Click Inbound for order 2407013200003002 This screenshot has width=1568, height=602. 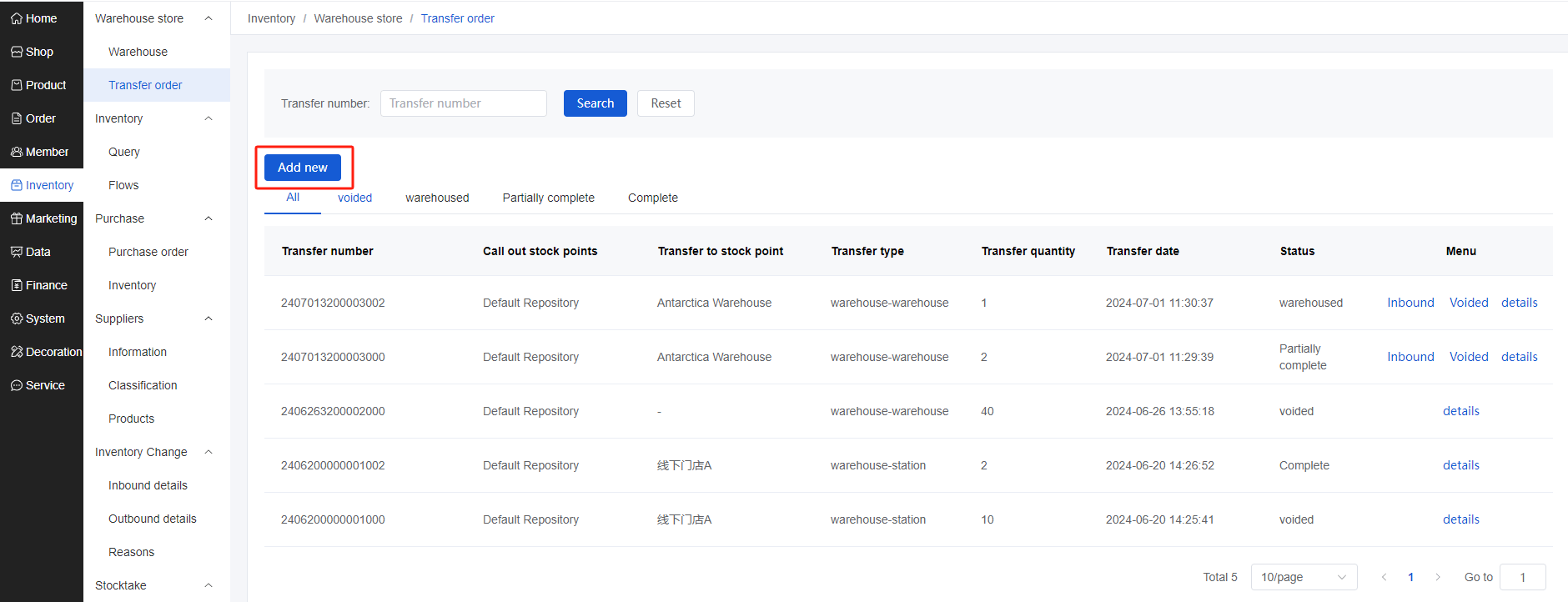[1410, 303]
